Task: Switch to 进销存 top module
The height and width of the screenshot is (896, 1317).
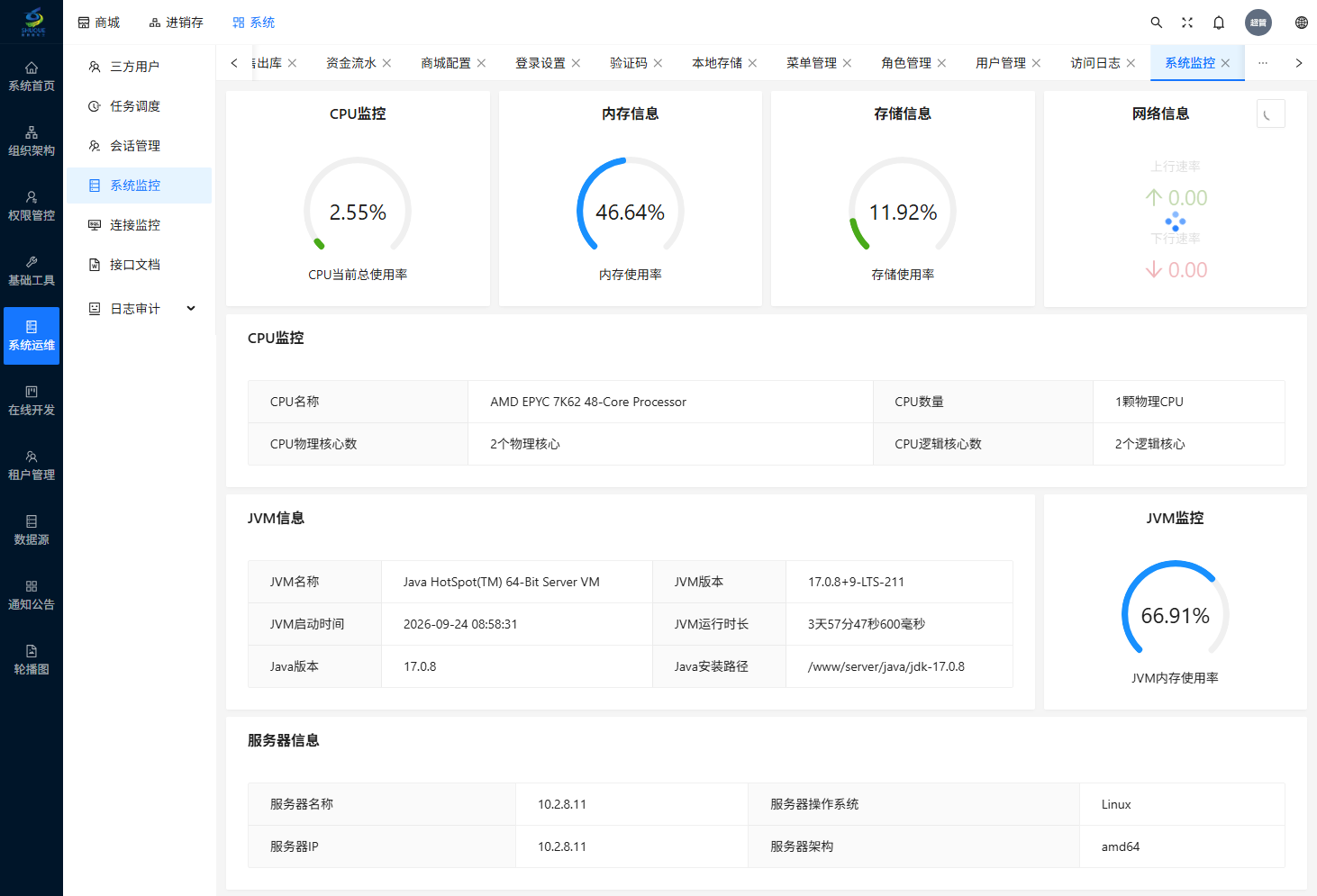Action: click(176, 23)
